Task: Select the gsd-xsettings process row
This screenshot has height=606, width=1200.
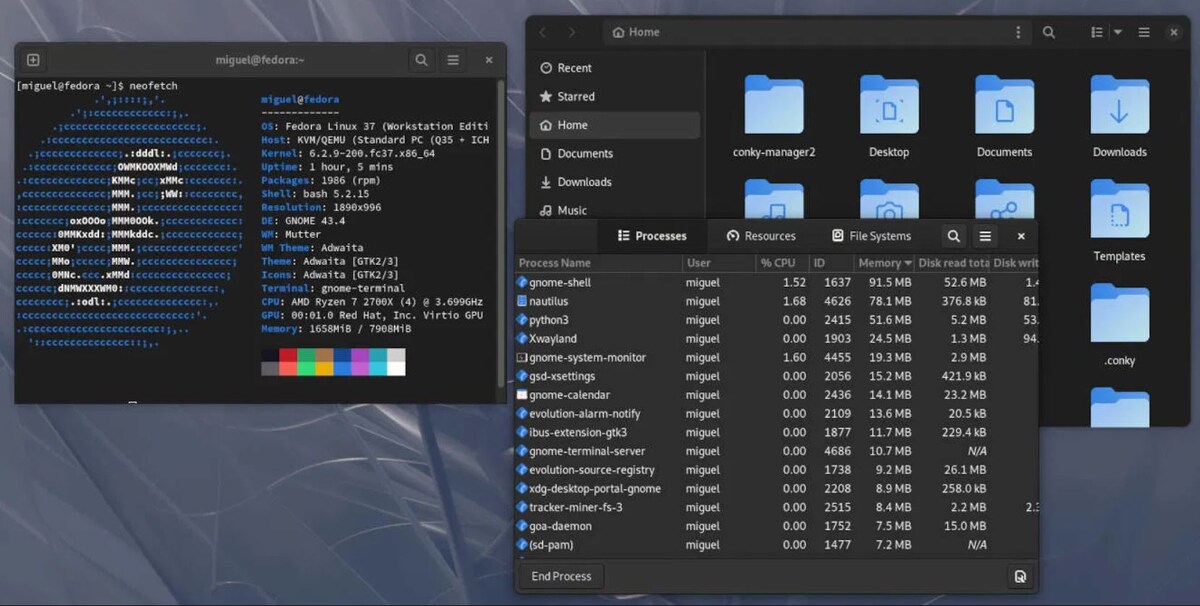Action: 777,376
